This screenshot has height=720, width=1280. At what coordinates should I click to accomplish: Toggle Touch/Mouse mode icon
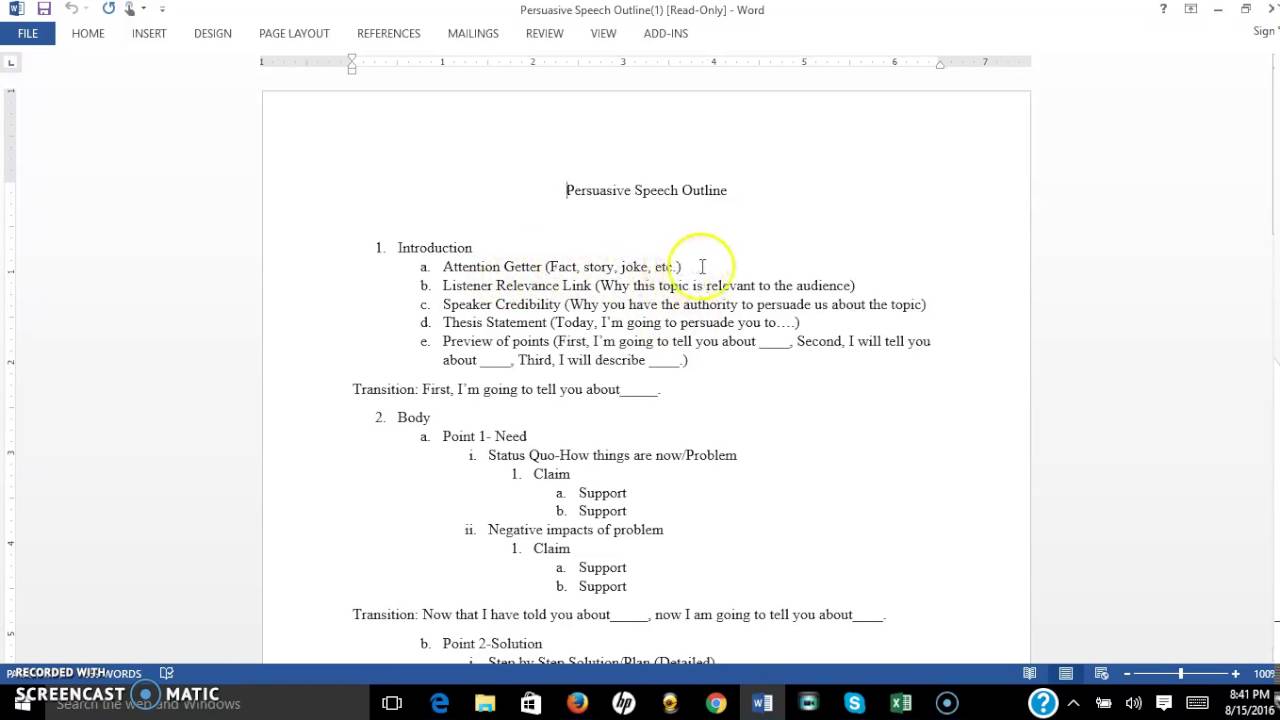[x=130, y=9]
